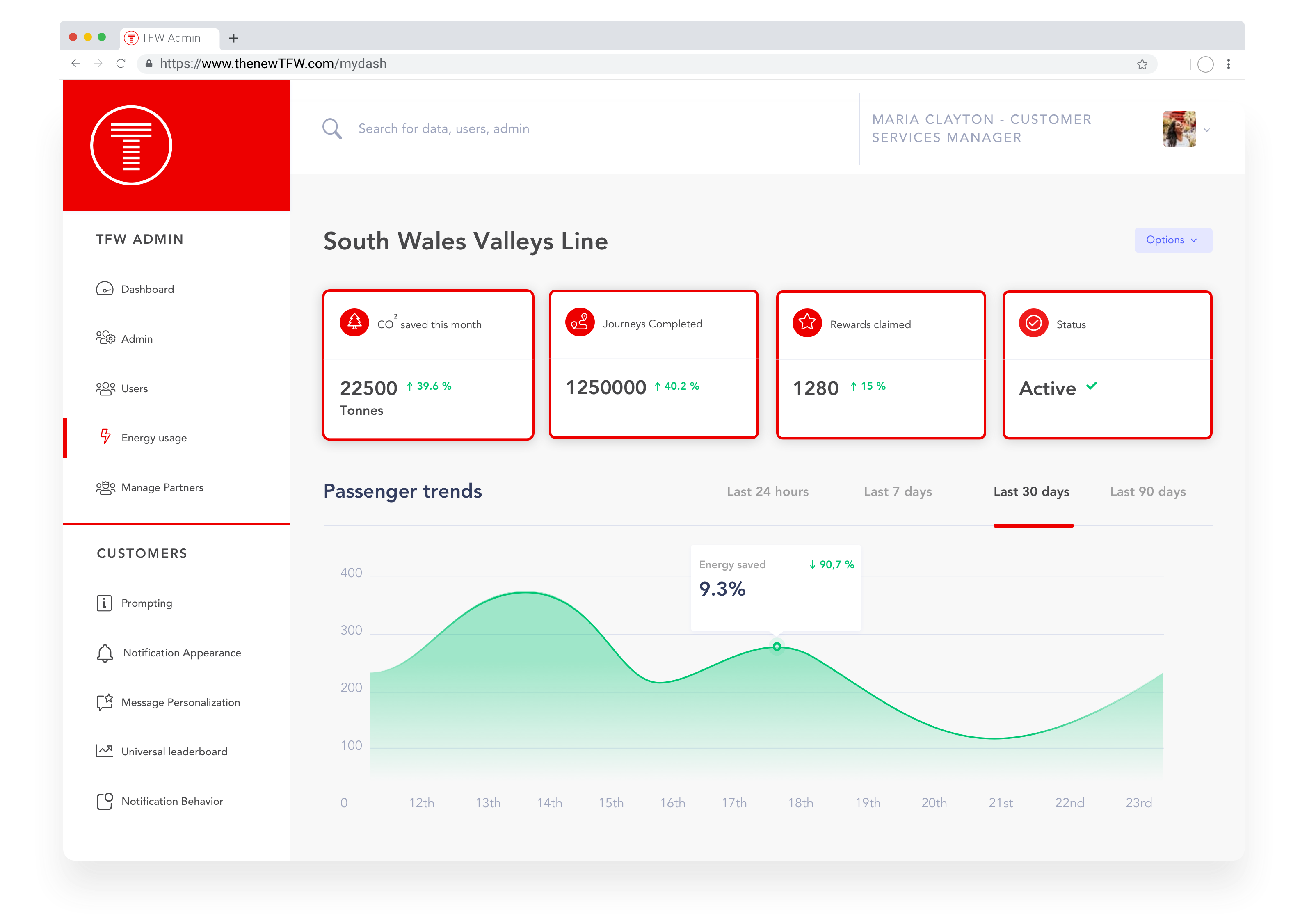
Task: Click the Message Personalization chat-star icon
Action: coord(105,702)
